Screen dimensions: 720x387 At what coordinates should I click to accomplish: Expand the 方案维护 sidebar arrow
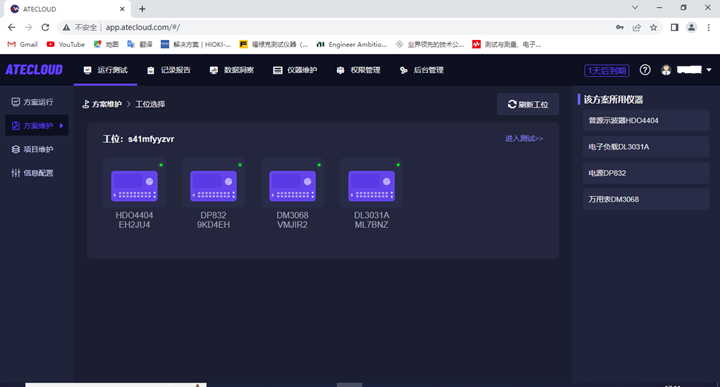click(62, 125)
